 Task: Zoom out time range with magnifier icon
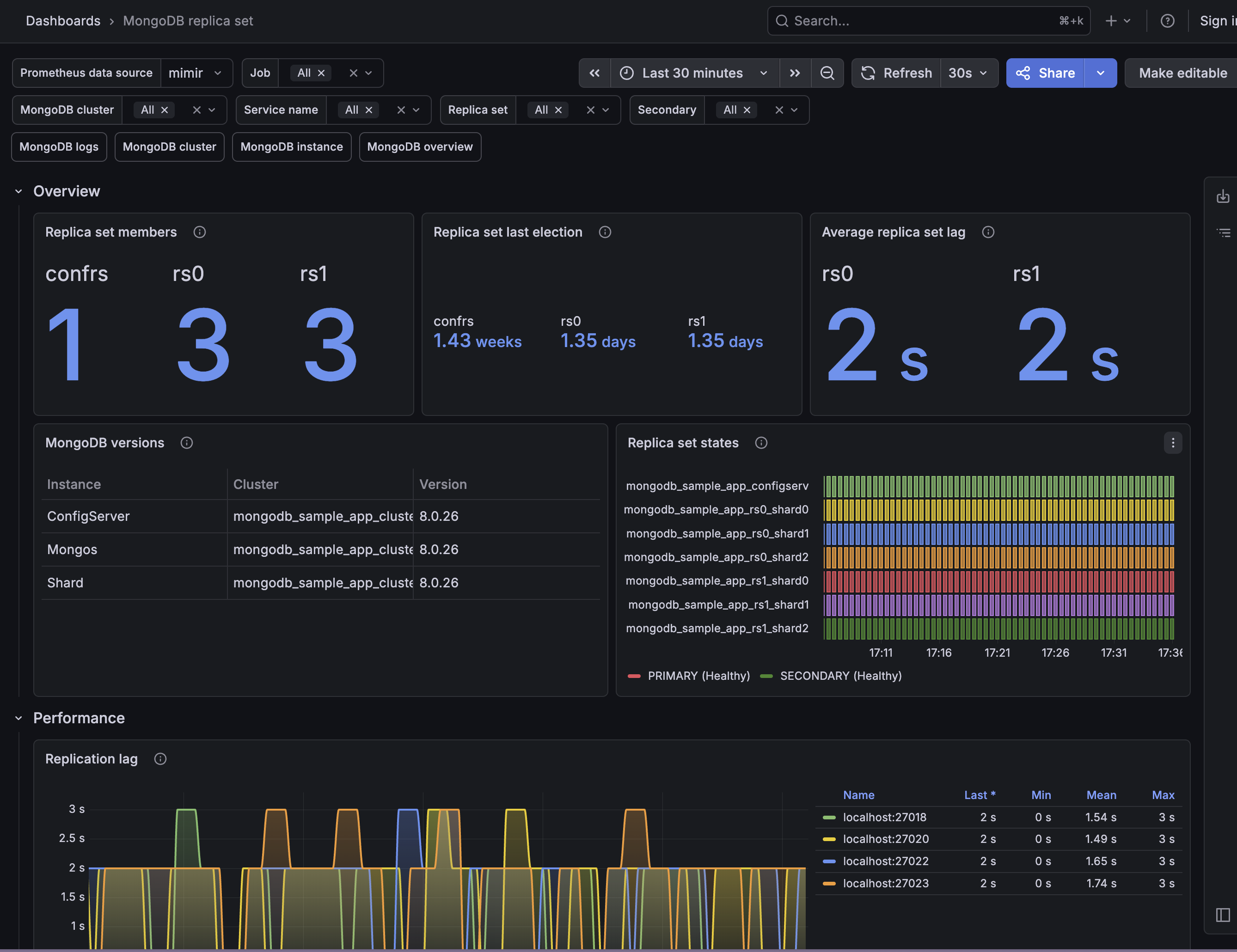[x=827, y=73]
